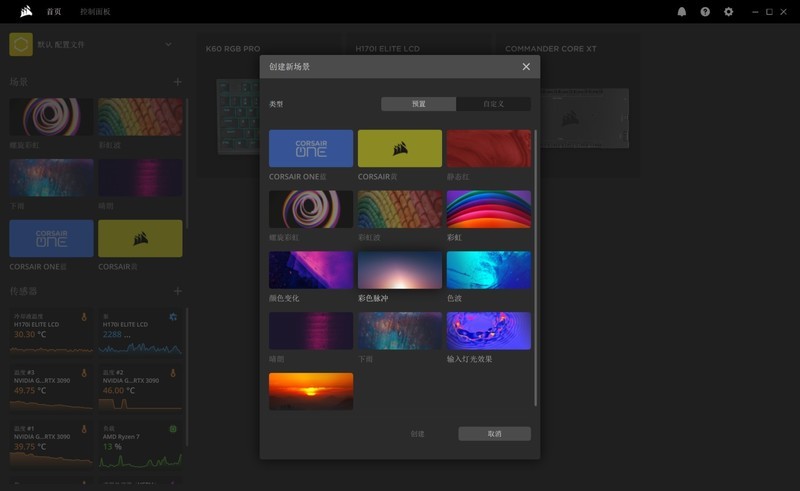The height and width of the screenshot is (491, 800).
Task: Choose the 彩色脉冲 preset thumbnail
Action: pyautogui.click(x=400, y=270)
